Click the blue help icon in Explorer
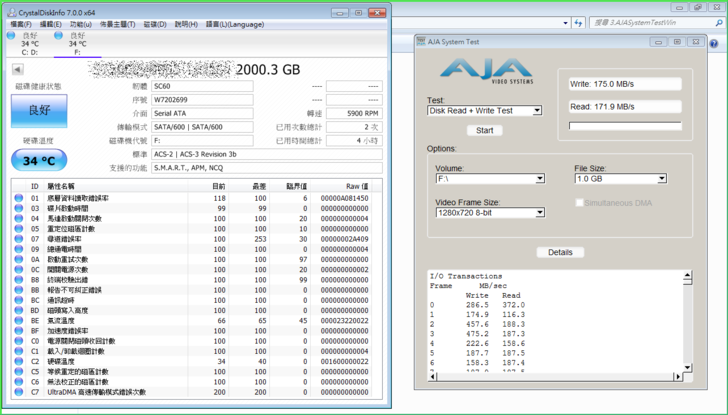Viewport: 728px width, 415px height. click(x=714, y=44)
